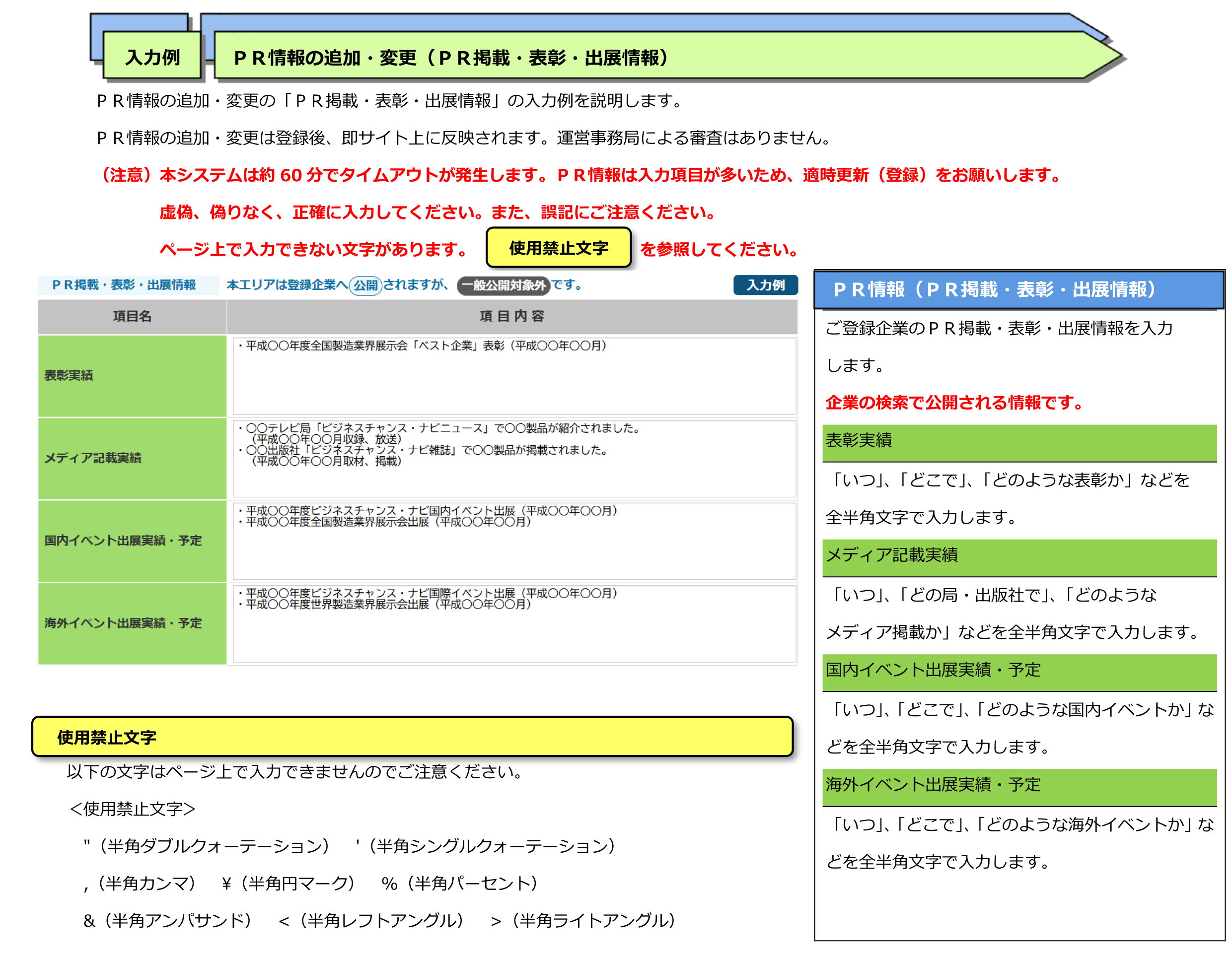
Task: Click the green 表彰実績 row label in table
Action: (x=132, y=376)
